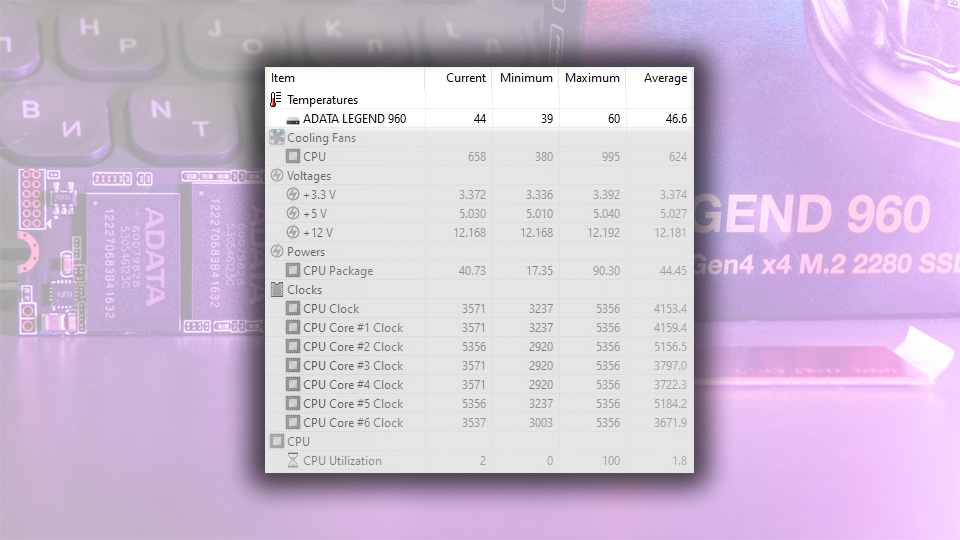Click the +3.3 V lightning icon
Image resolution: width=960 pixels, height=540 pixels.
(x=293, y=194)
